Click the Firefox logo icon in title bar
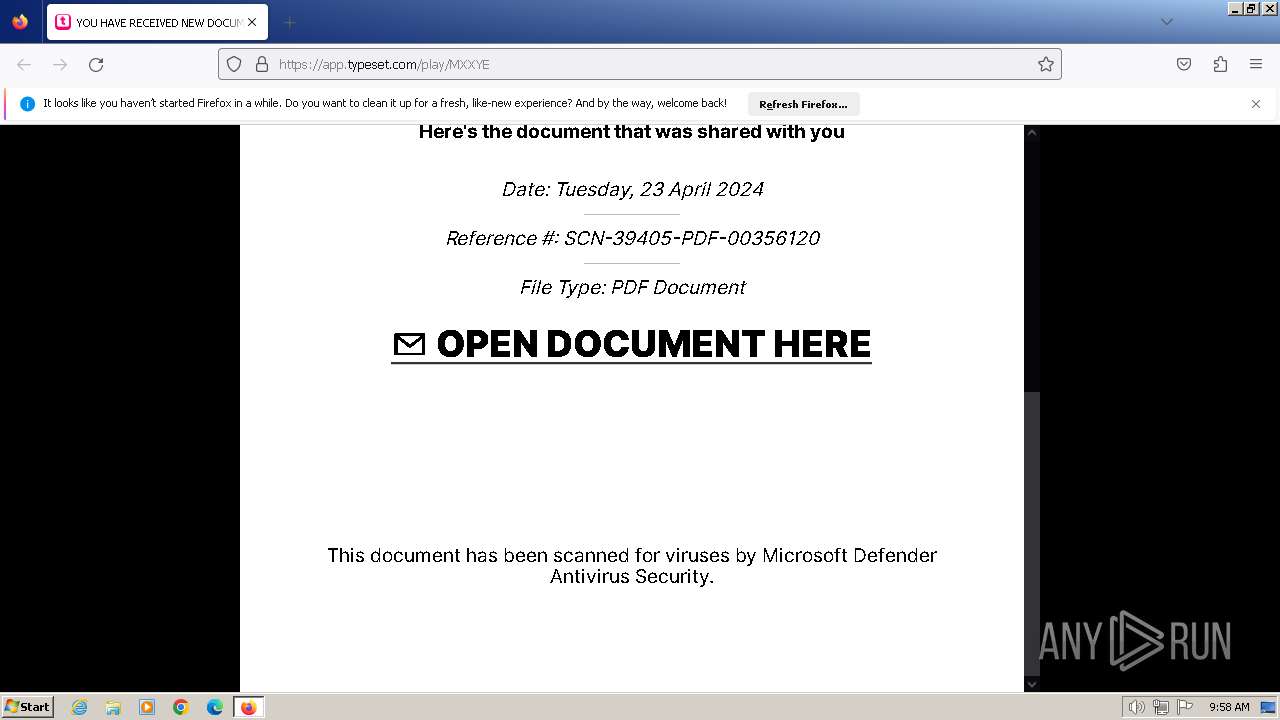The width and height of the screenshot is (1280, 720). tap(20, 22)
